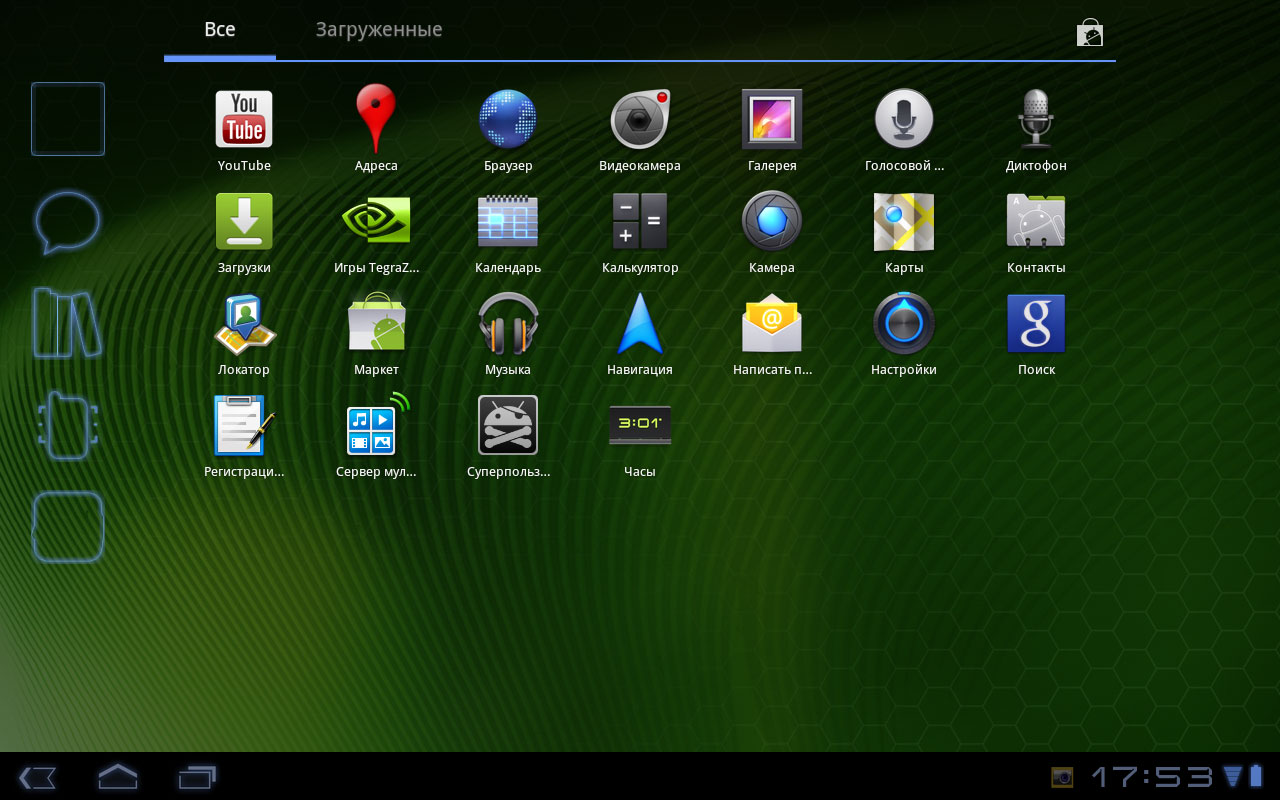
Task: Select the Все tab
Action: click(x=220, y=30)
